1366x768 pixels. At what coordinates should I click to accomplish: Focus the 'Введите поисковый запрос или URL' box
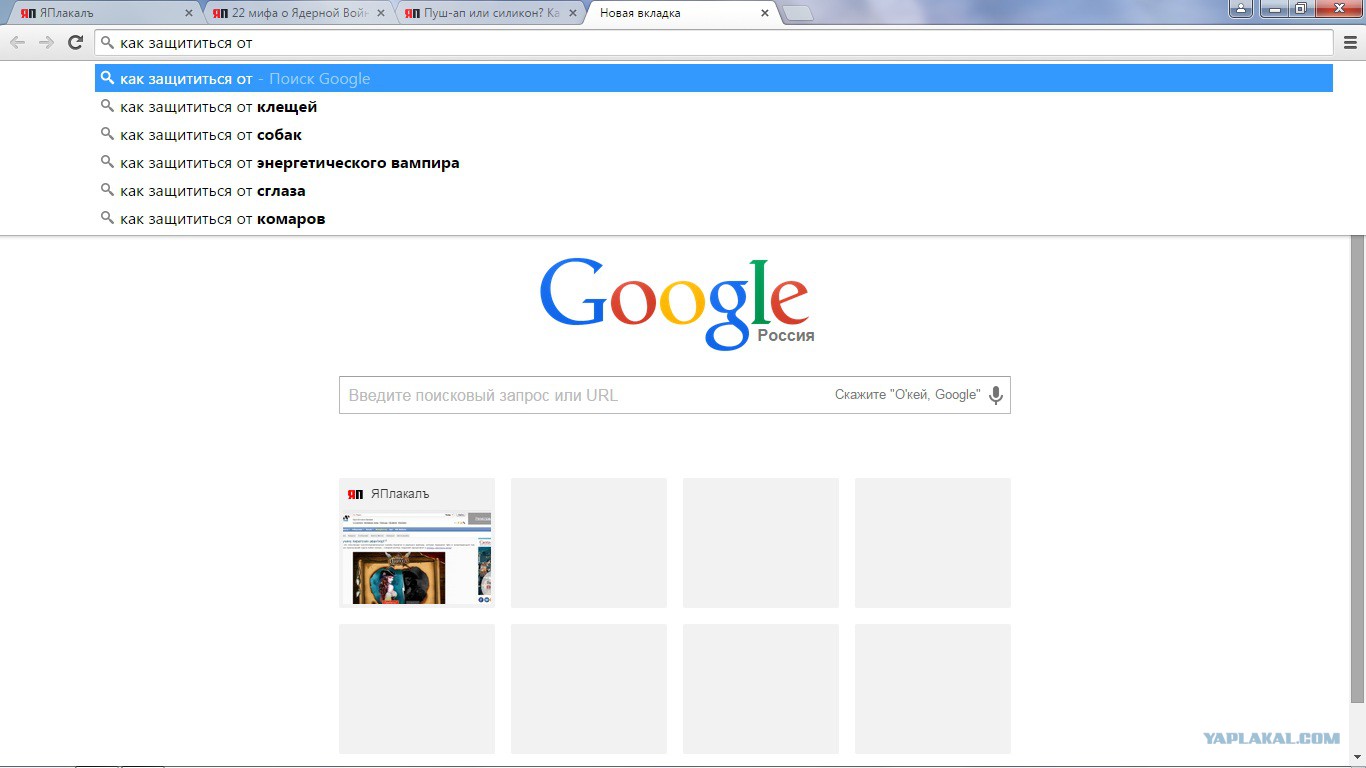click(x=675, y=395)
